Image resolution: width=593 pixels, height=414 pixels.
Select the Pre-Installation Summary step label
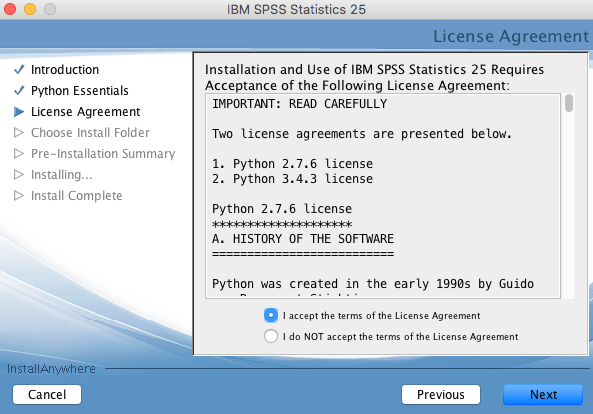(103, 154)
